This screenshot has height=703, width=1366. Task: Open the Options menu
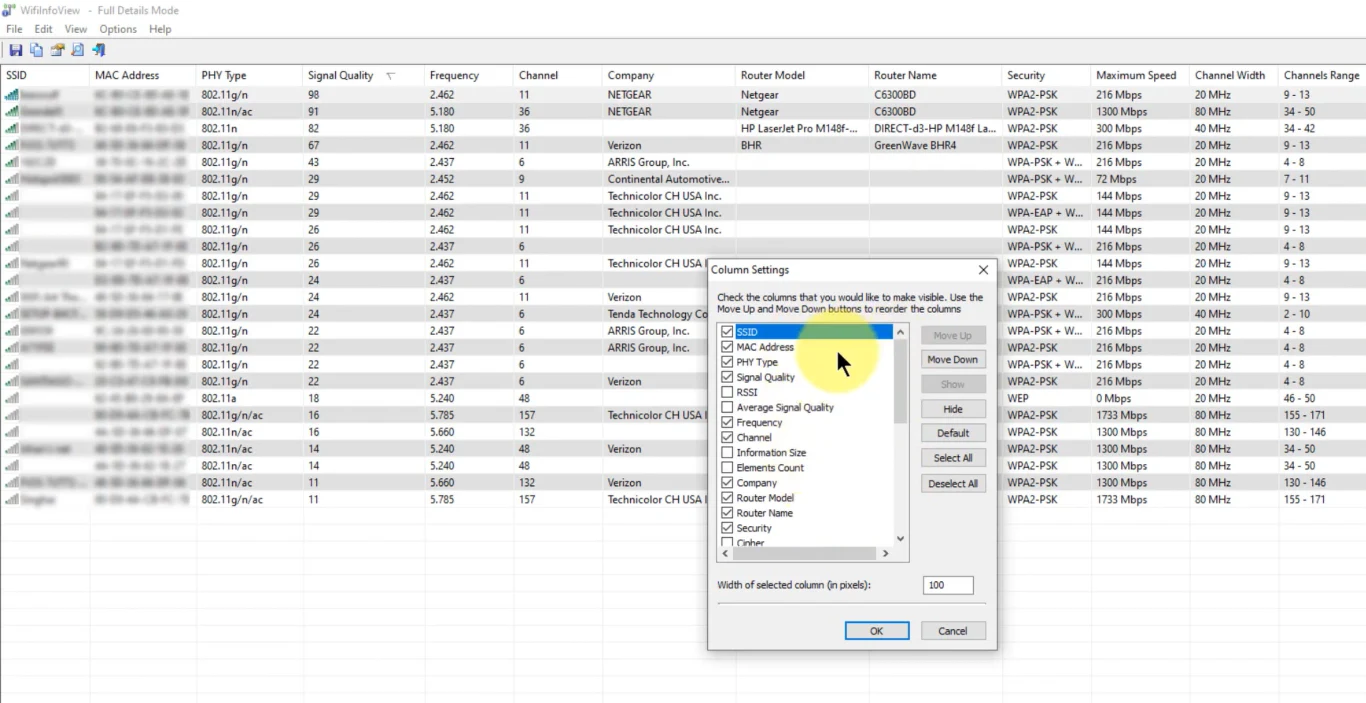pos(117,29)
